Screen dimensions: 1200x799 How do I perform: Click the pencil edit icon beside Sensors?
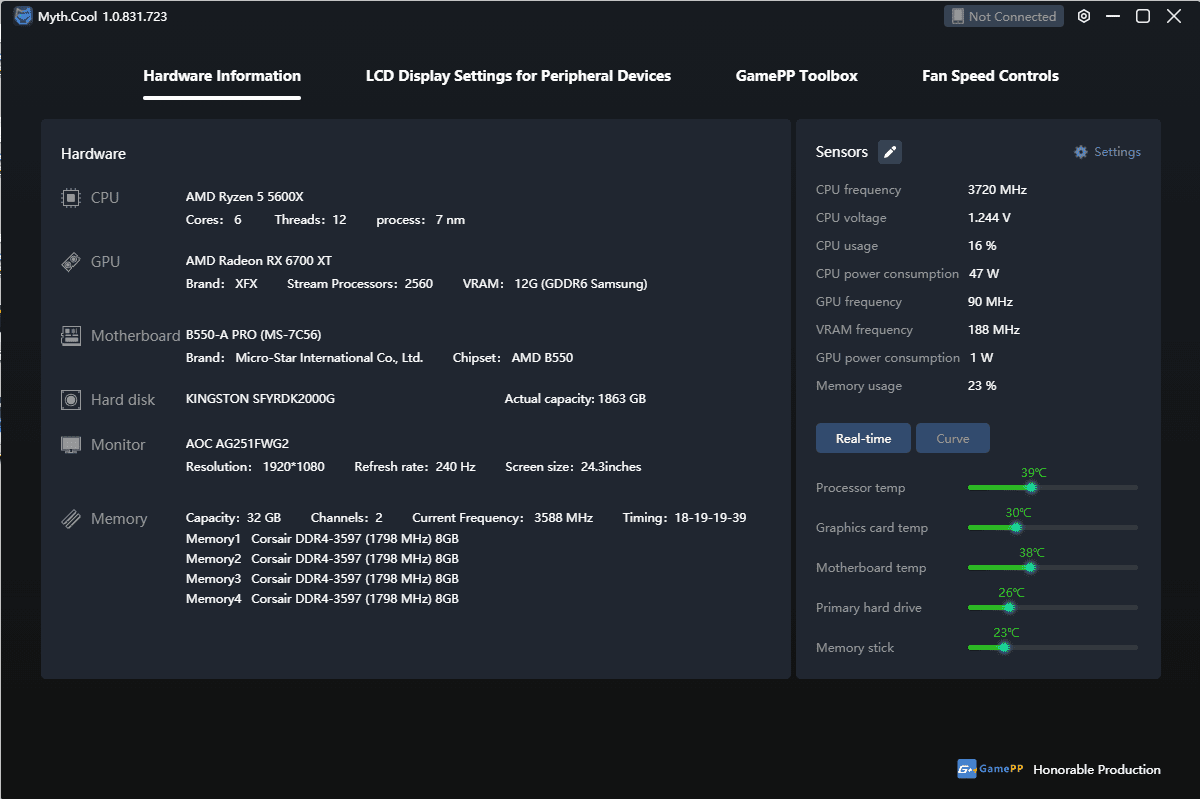tap(890, 152)
